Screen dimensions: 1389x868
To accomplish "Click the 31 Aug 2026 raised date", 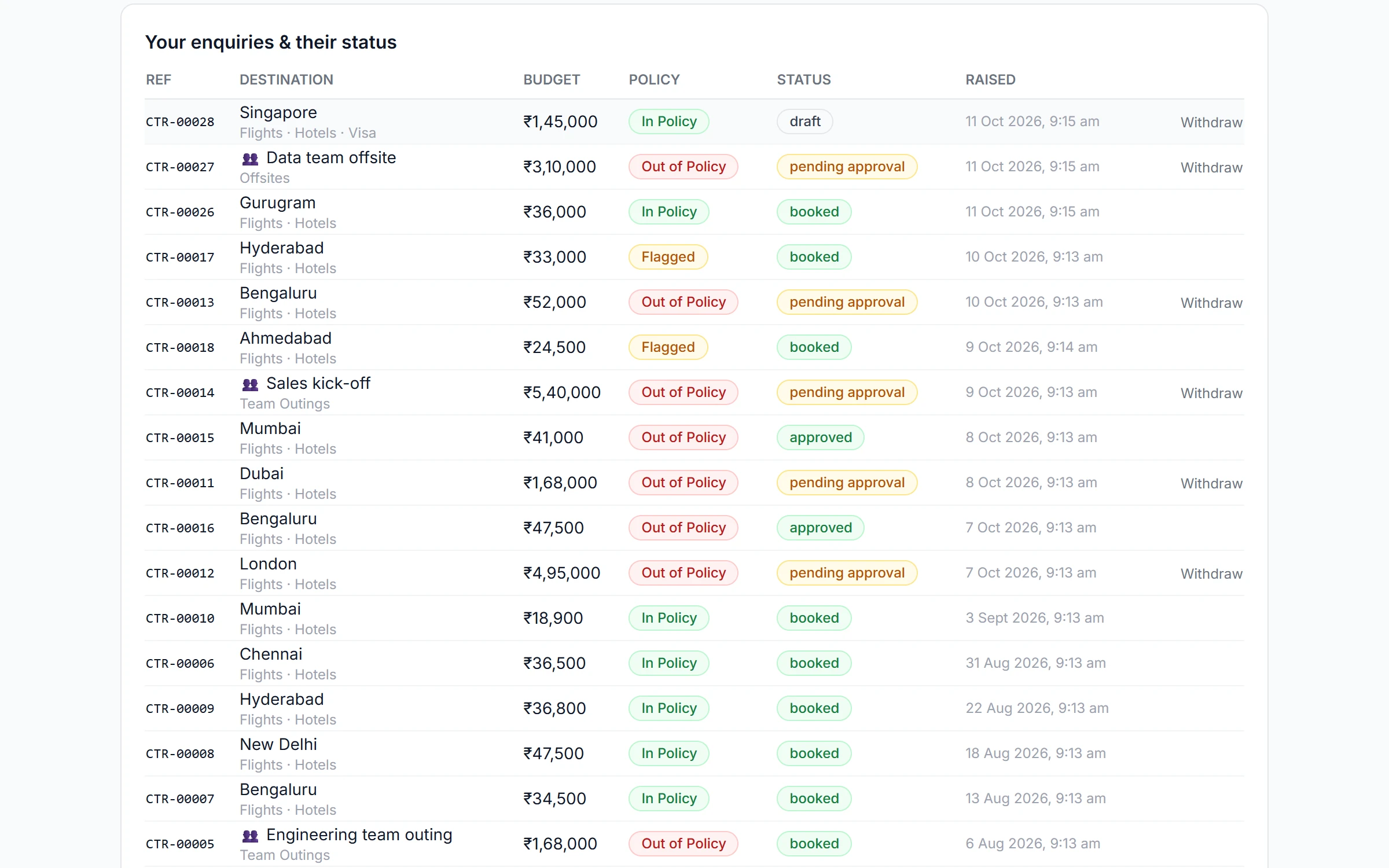I will click(1035, 663).
